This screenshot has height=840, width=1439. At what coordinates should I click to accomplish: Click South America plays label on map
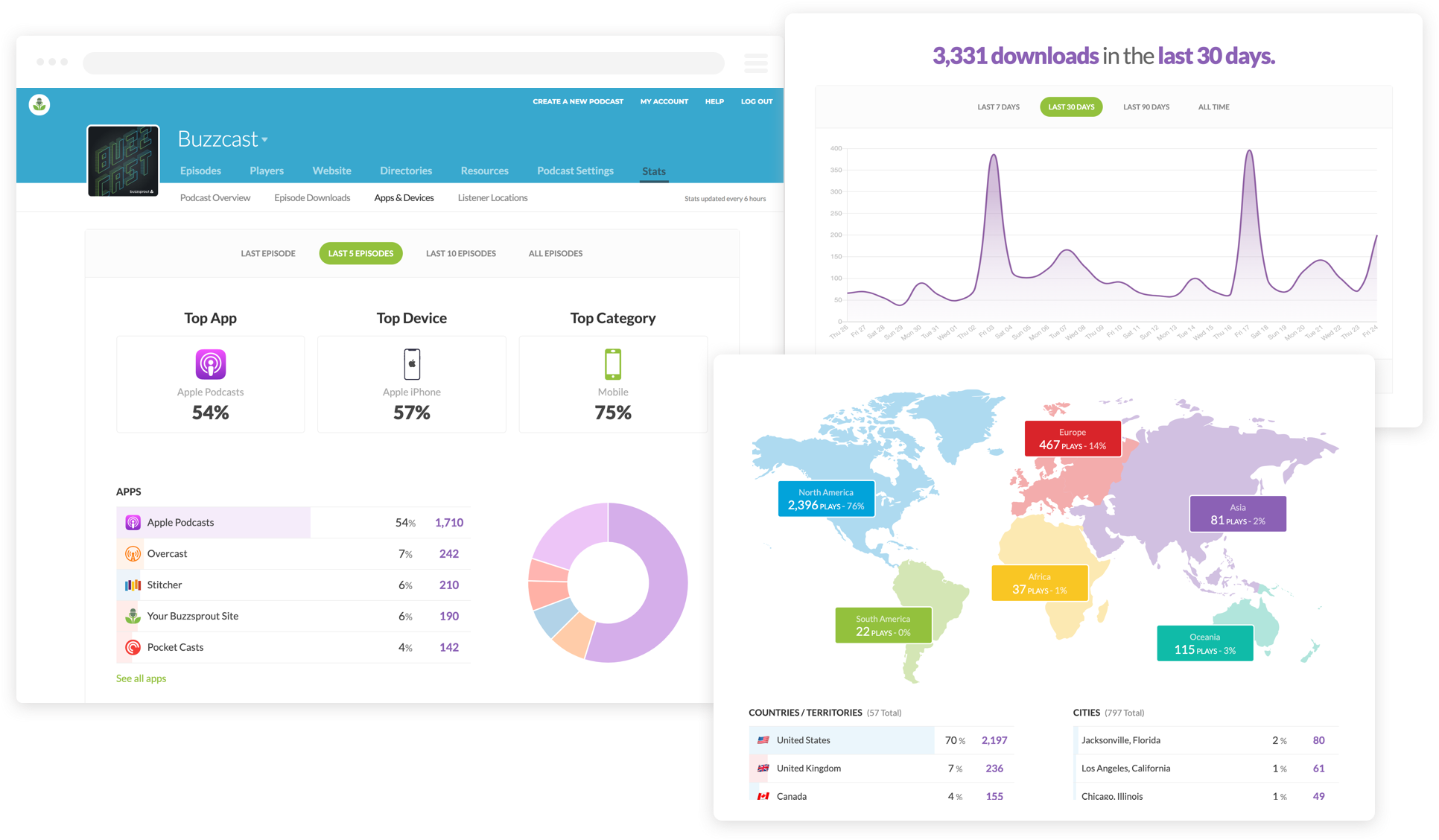[883, 626]
